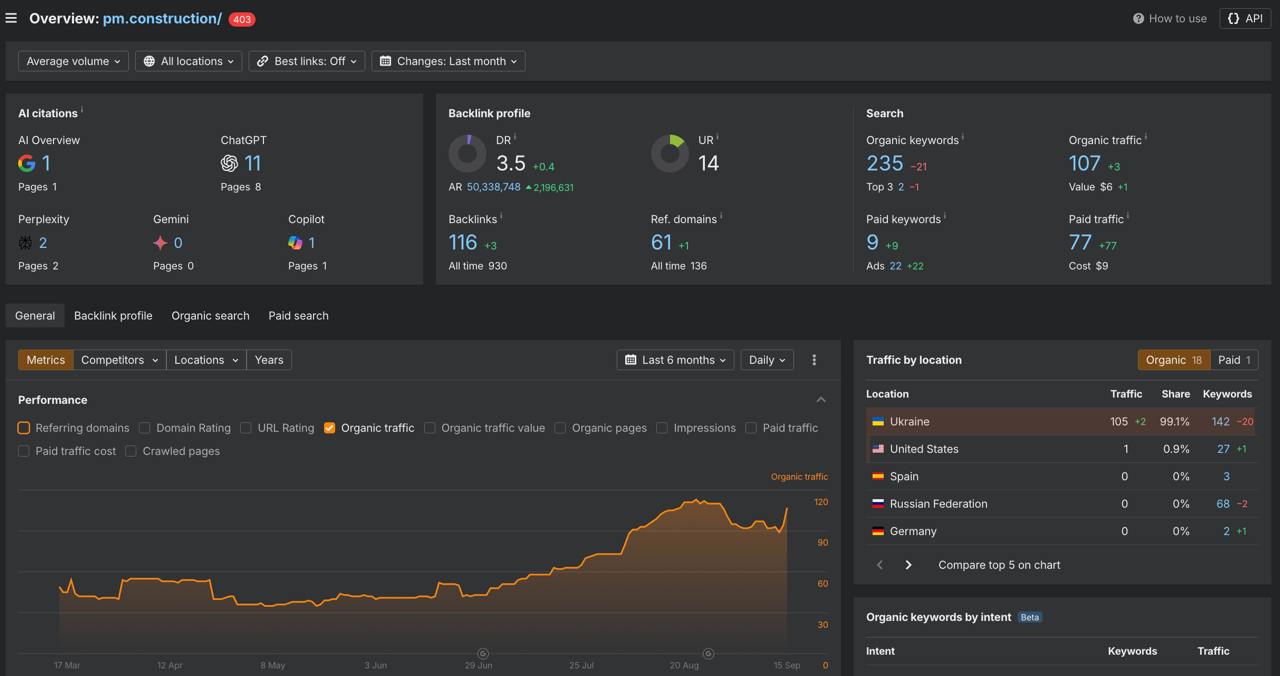Open the pm.construction/ domain link
The height and width of the screenshot is (676, 1280).
(x=162, y=19)
